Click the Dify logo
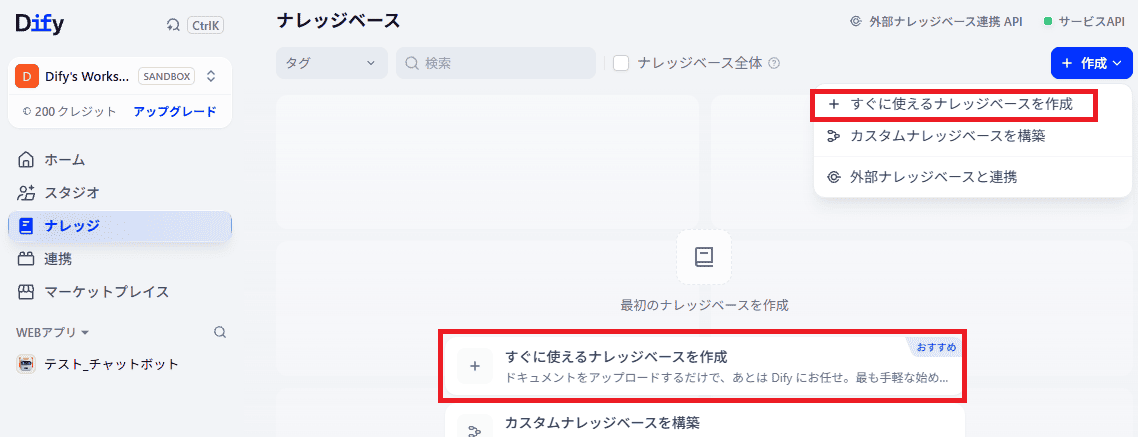This screenshot has height=437, width=1138. 40,24
